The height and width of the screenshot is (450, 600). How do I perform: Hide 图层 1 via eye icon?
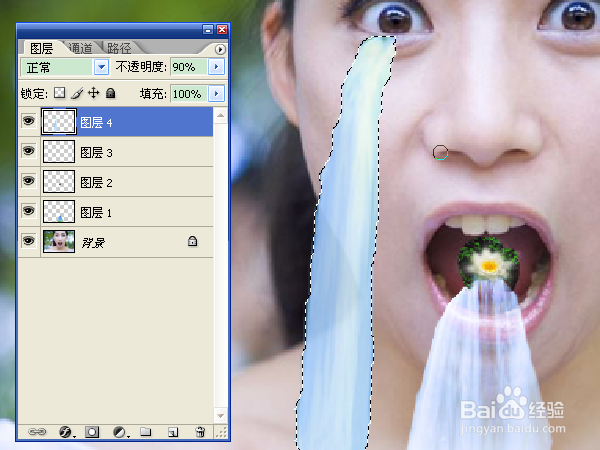28,210
